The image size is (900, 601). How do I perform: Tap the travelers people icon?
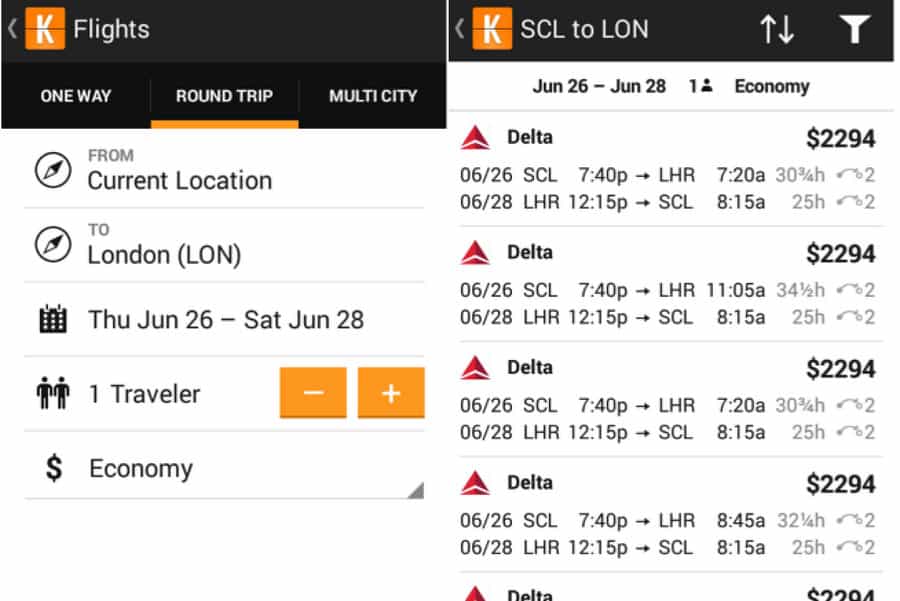coord(52,394)
